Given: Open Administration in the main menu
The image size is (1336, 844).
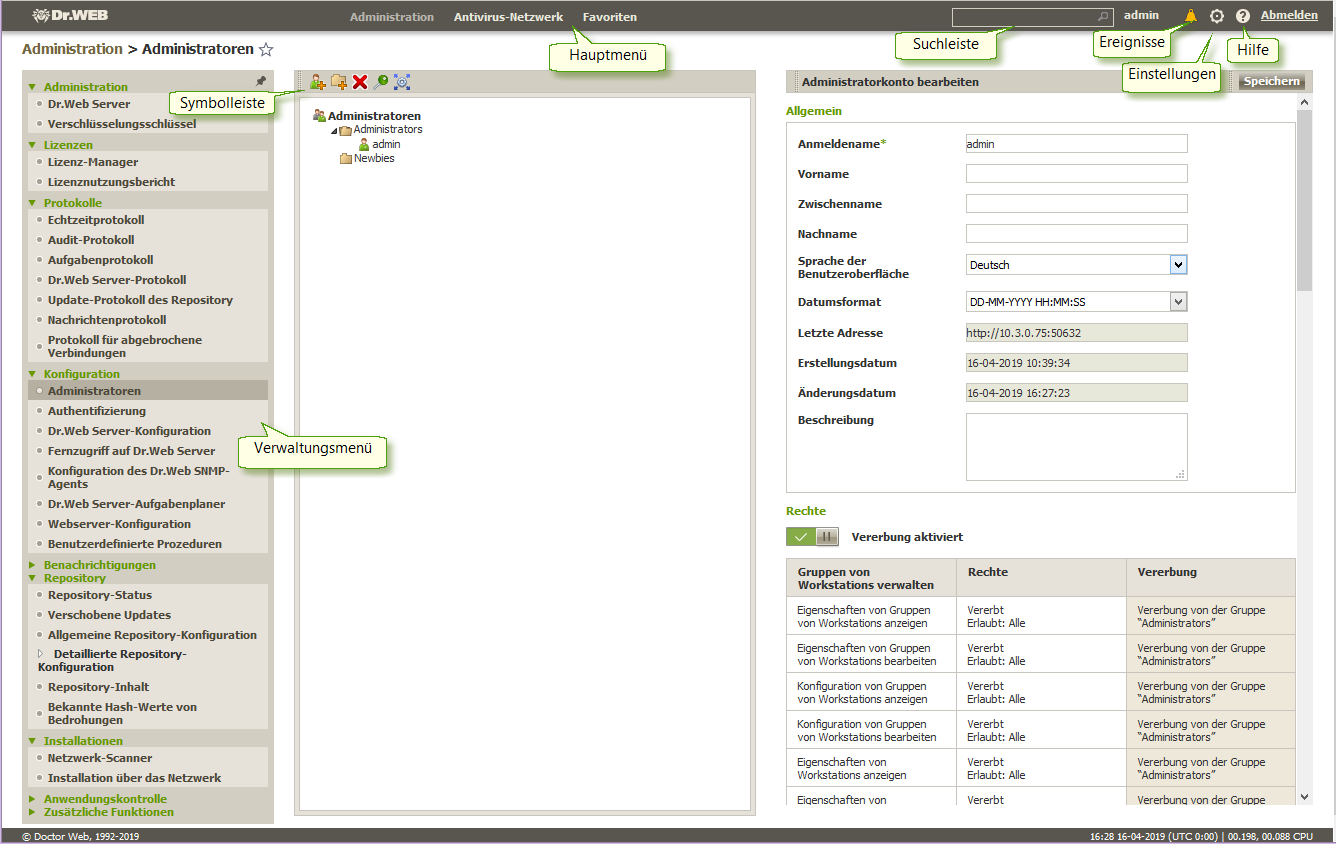Looking at the screenshot, I should coord(392,17).
